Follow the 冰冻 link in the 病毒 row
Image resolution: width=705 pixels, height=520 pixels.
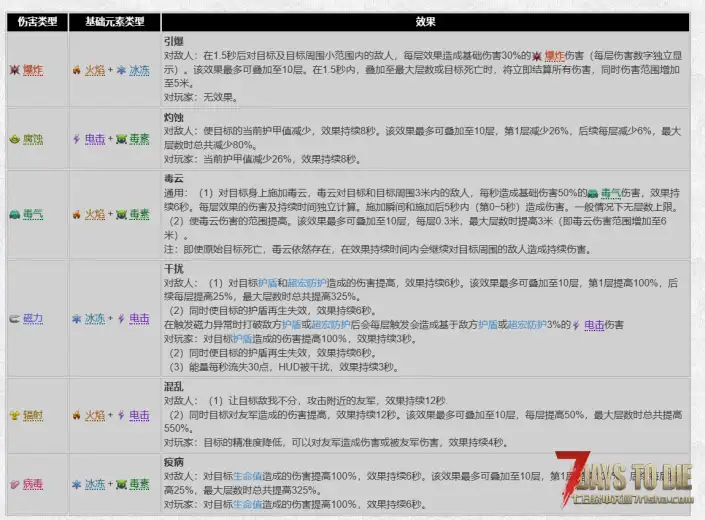pyautogui.click(x=95, y=484)
